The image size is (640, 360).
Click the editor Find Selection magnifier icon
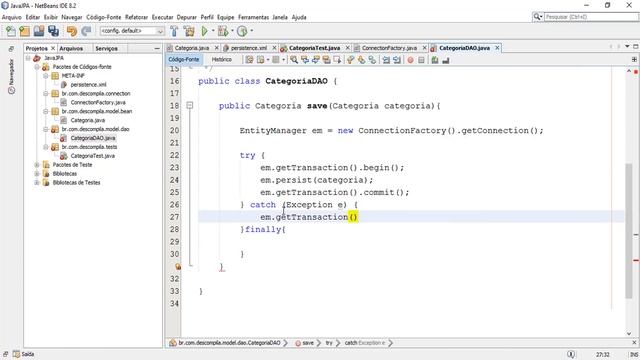point(294,60)
